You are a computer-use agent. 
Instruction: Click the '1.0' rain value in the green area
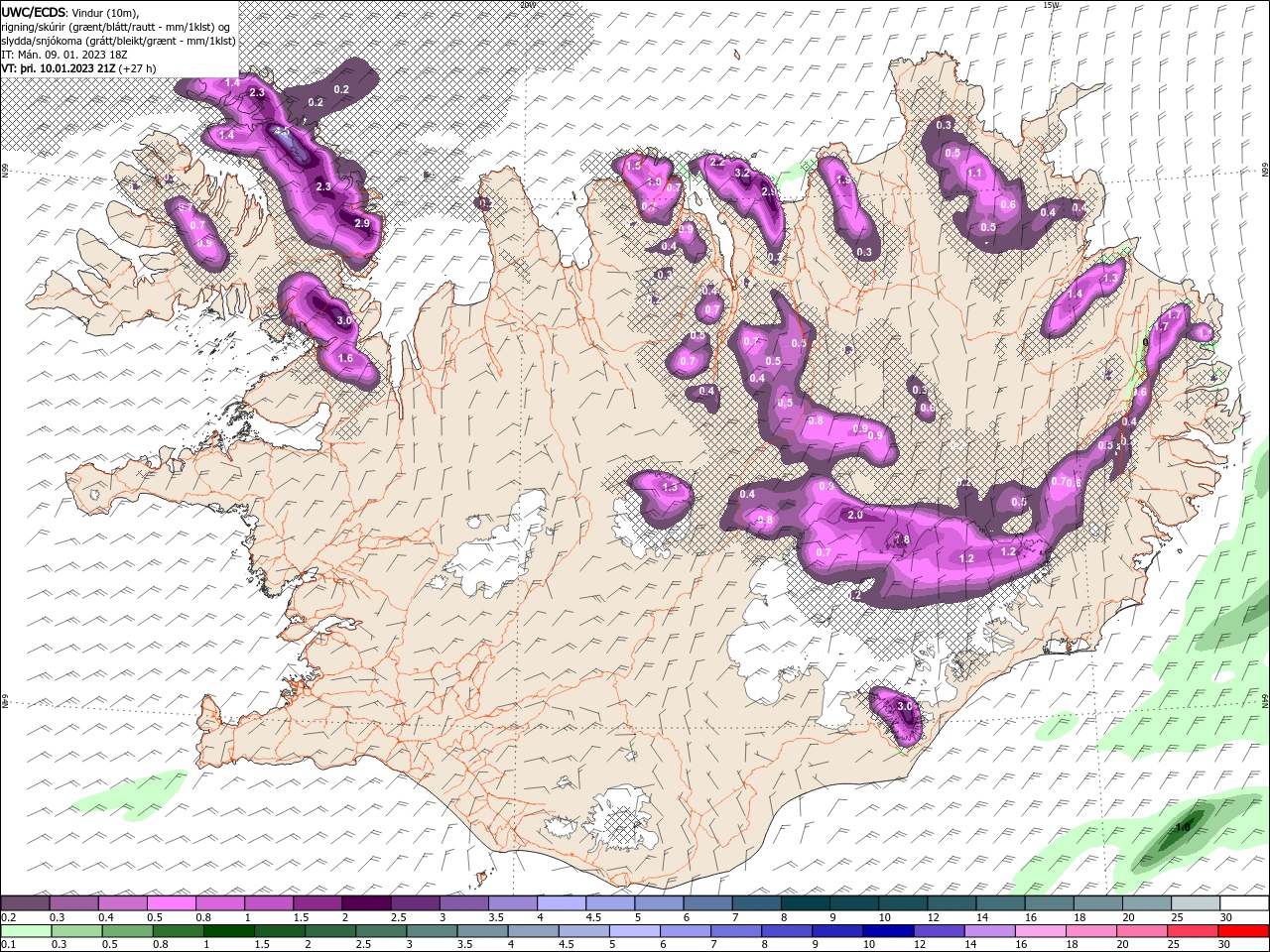point(1182,827)
